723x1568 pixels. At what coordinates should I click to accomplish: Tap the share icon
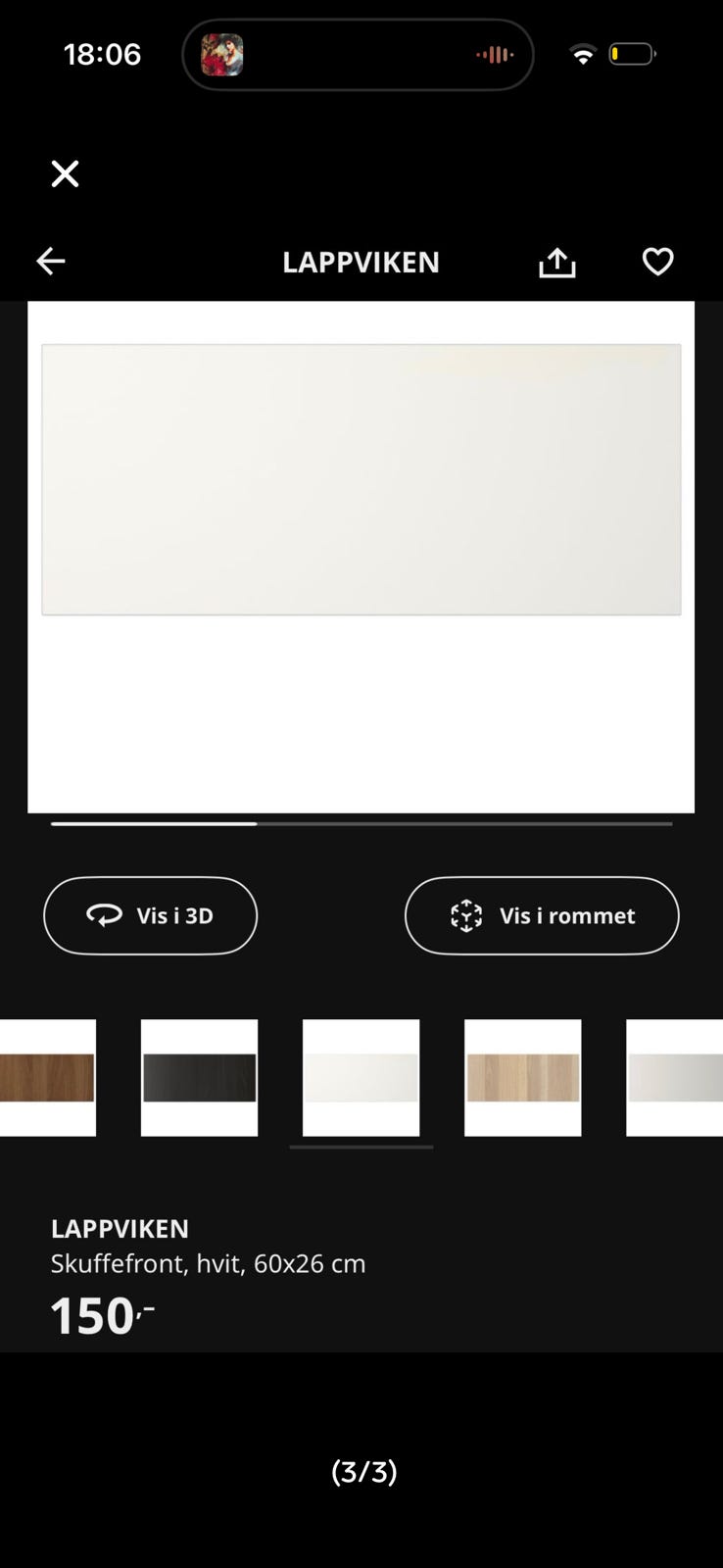coord(557,262)
